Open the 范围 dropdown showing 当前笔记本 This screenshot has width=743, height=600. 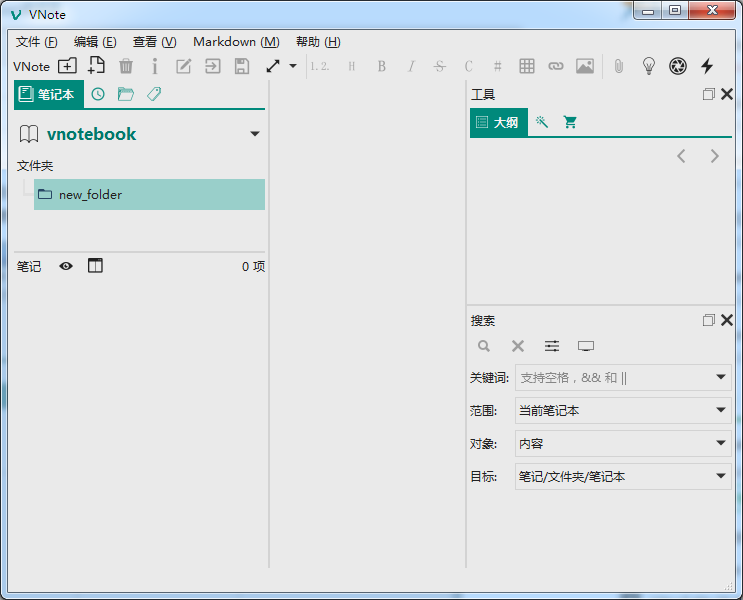point(623,410)
